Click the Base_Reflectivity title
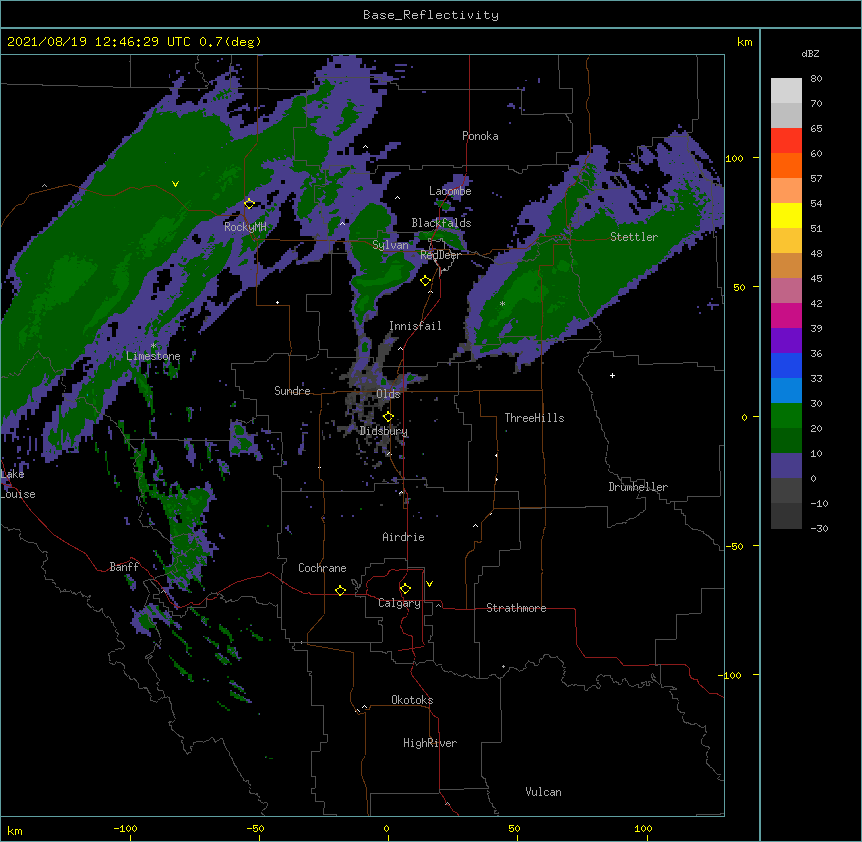The width and height of the screenshot is (862, 842). 431,15
